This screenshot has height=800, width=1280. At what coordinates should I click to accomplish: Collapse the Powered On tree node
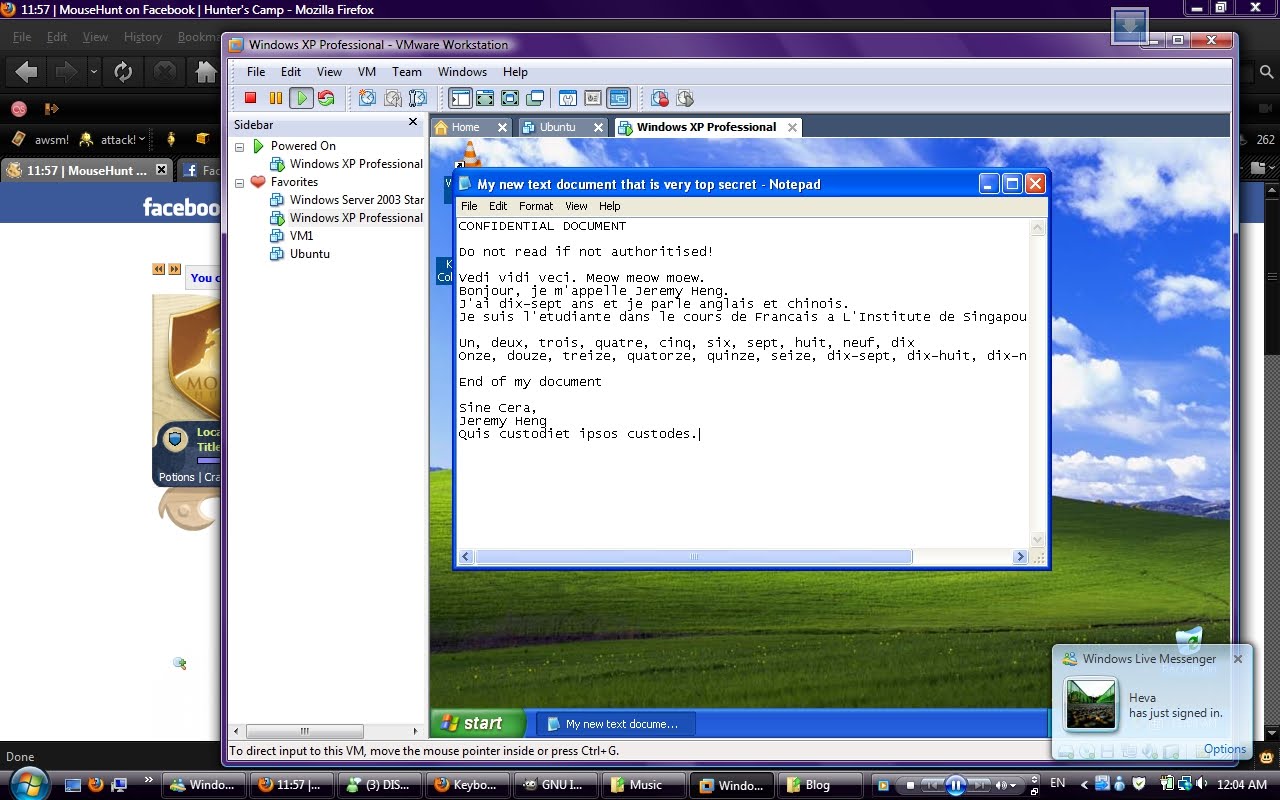[x=240, y=147]
